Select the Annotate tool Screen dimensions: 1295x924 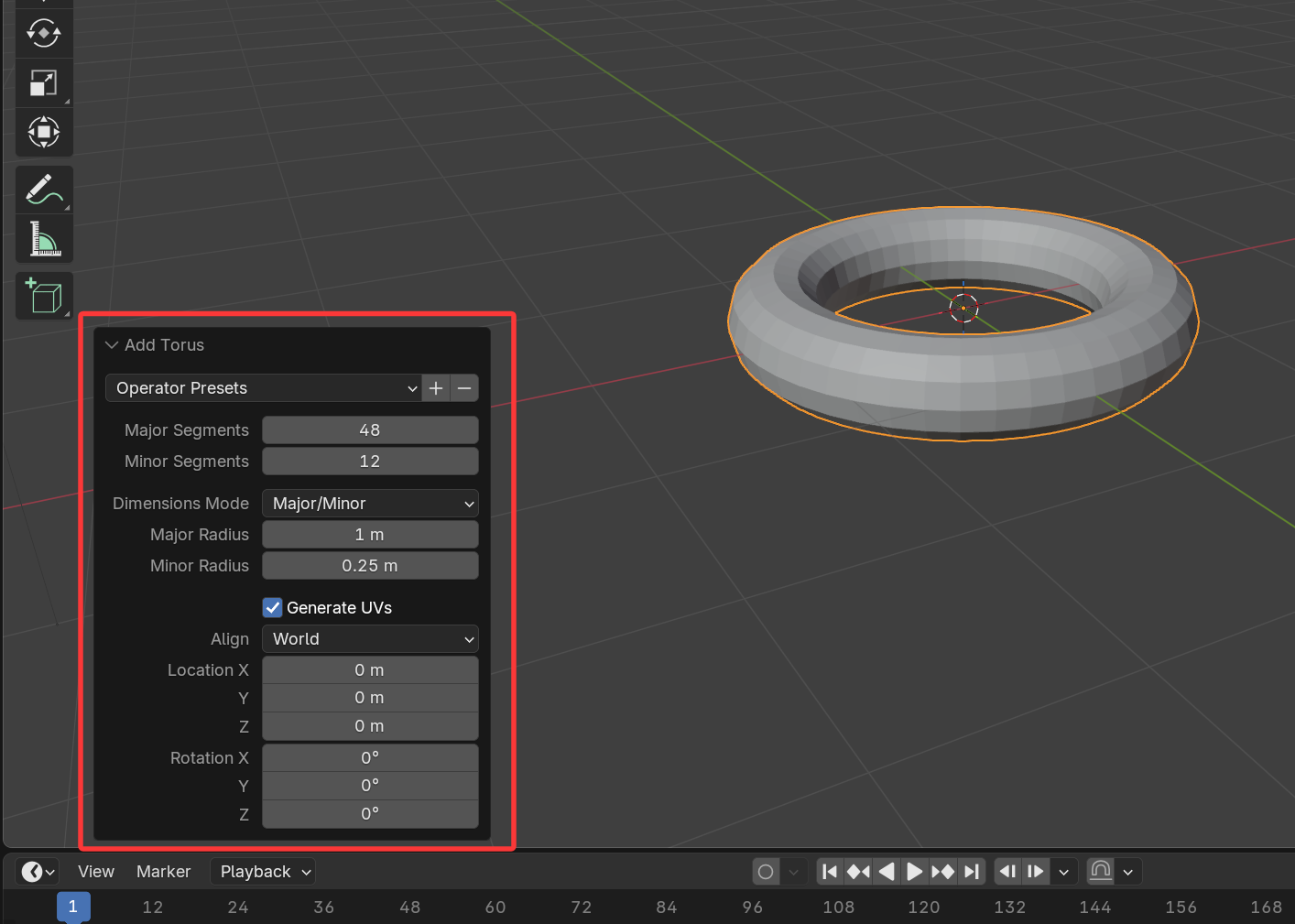[43, 189]
